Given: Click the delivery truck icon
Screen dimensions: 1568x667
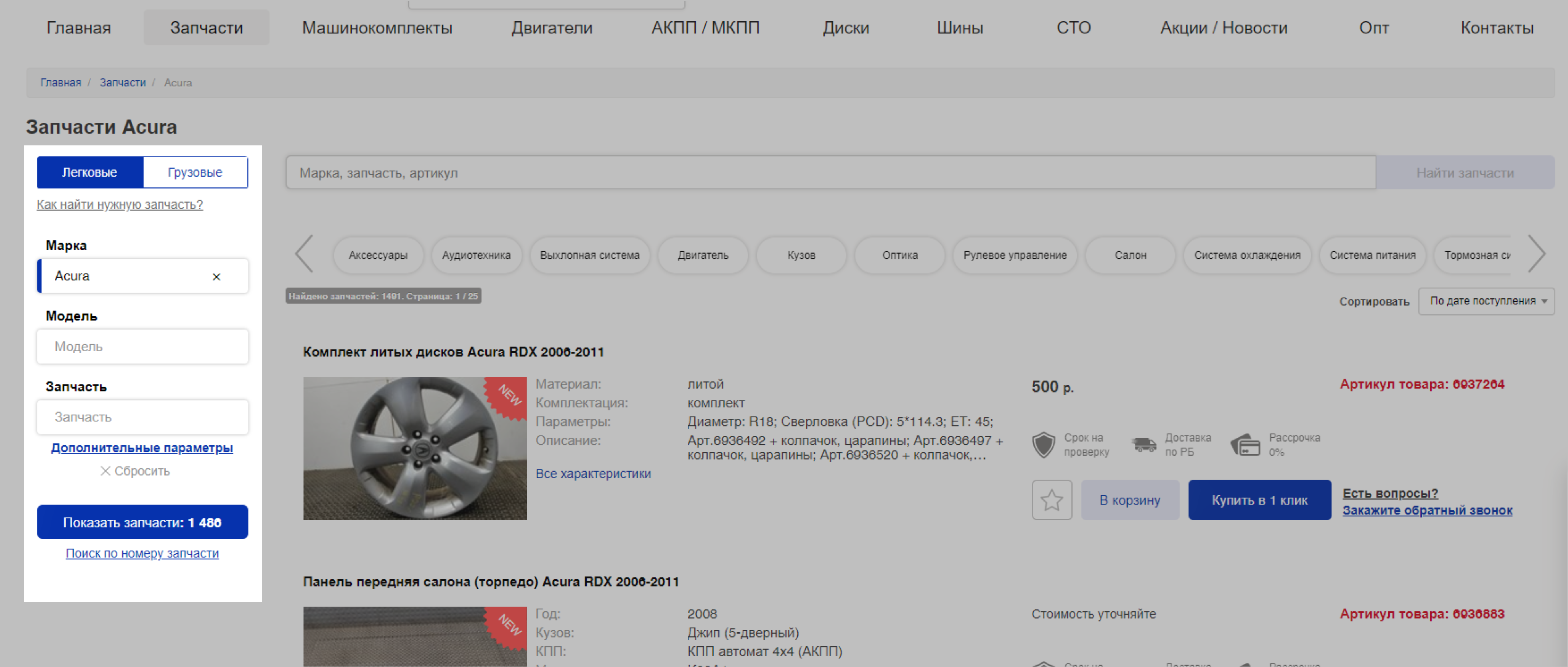Looking at the screenshot, I should click(1144, 445).
